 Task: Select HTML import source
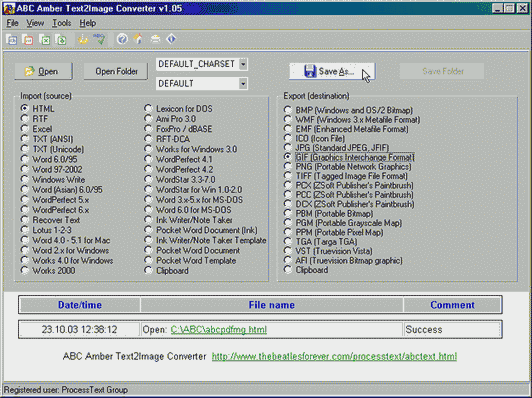pos(37,109)
